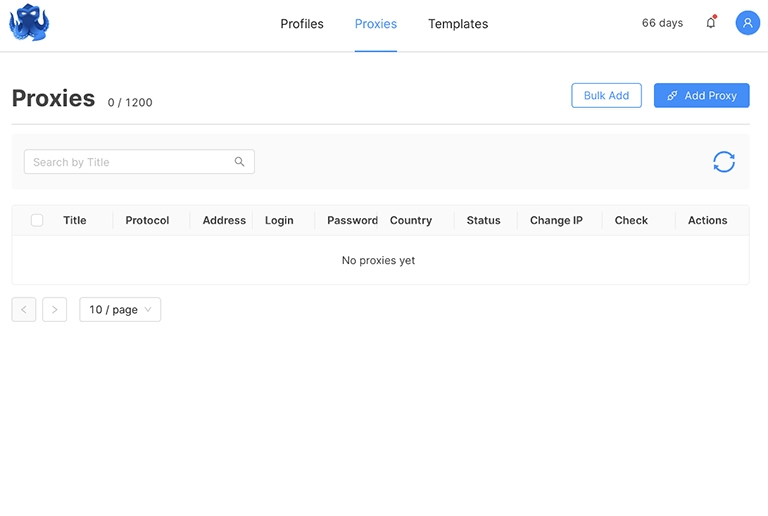Click the search magnifier icon
The image size is (768, 516).
pyautogui.click(x=239, y=162)
